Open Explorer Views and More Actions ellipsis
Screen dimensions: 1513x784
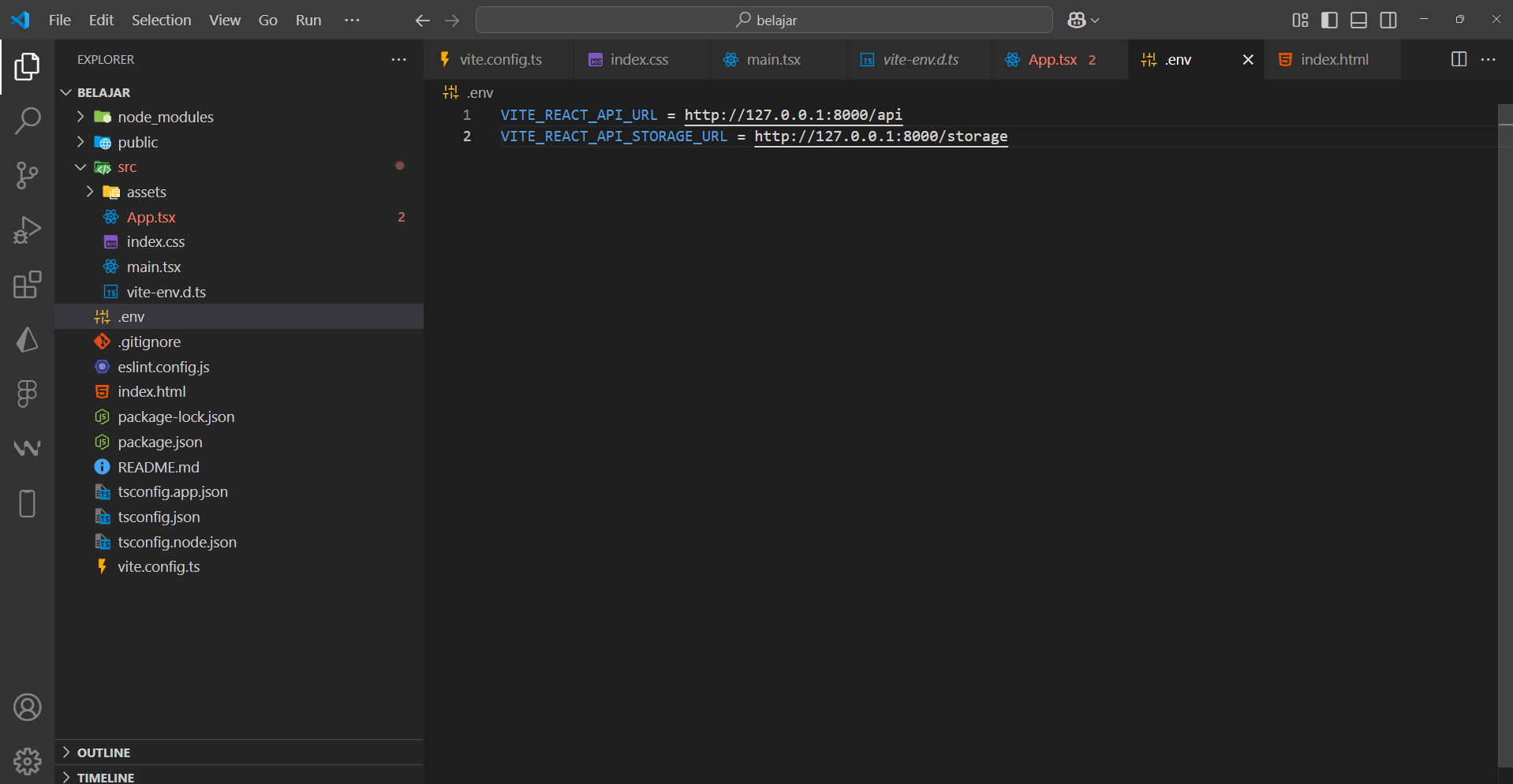point(399,60)
